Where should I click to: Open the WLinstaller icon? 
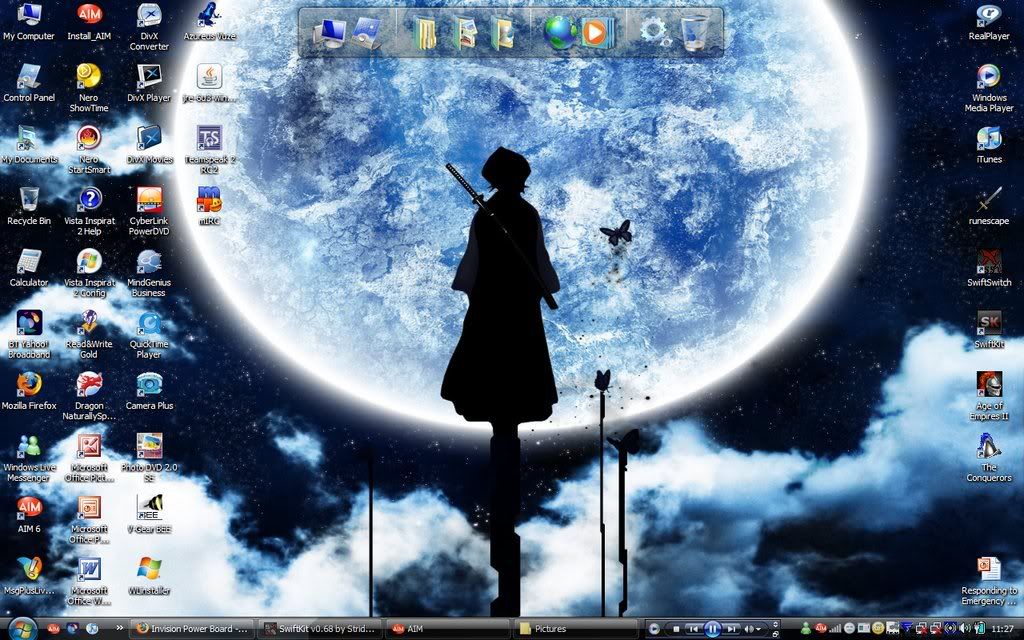(x=149, y=577)
